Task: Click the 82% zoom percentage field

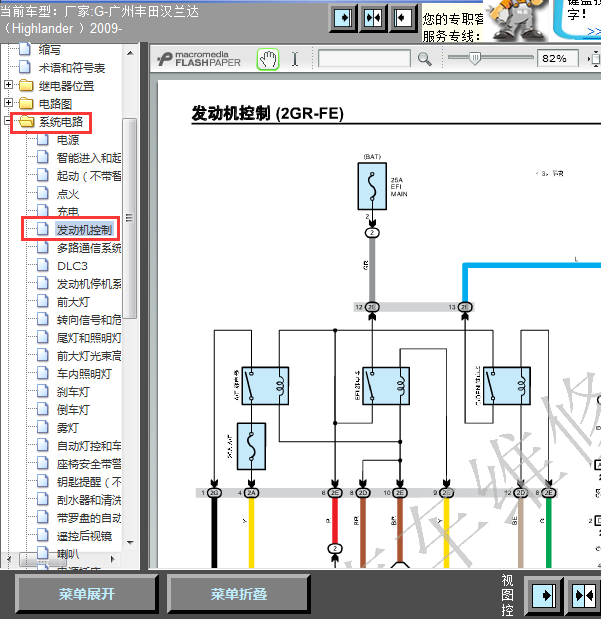Action: (x=558, y=59)
